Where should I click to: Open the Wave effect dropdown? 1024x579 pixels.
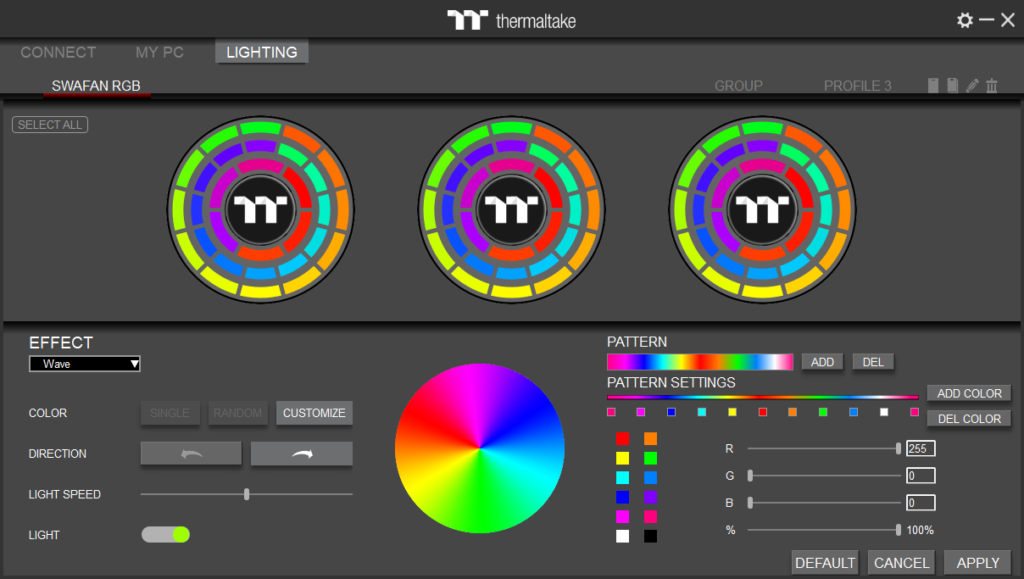[x=85, y=364]
